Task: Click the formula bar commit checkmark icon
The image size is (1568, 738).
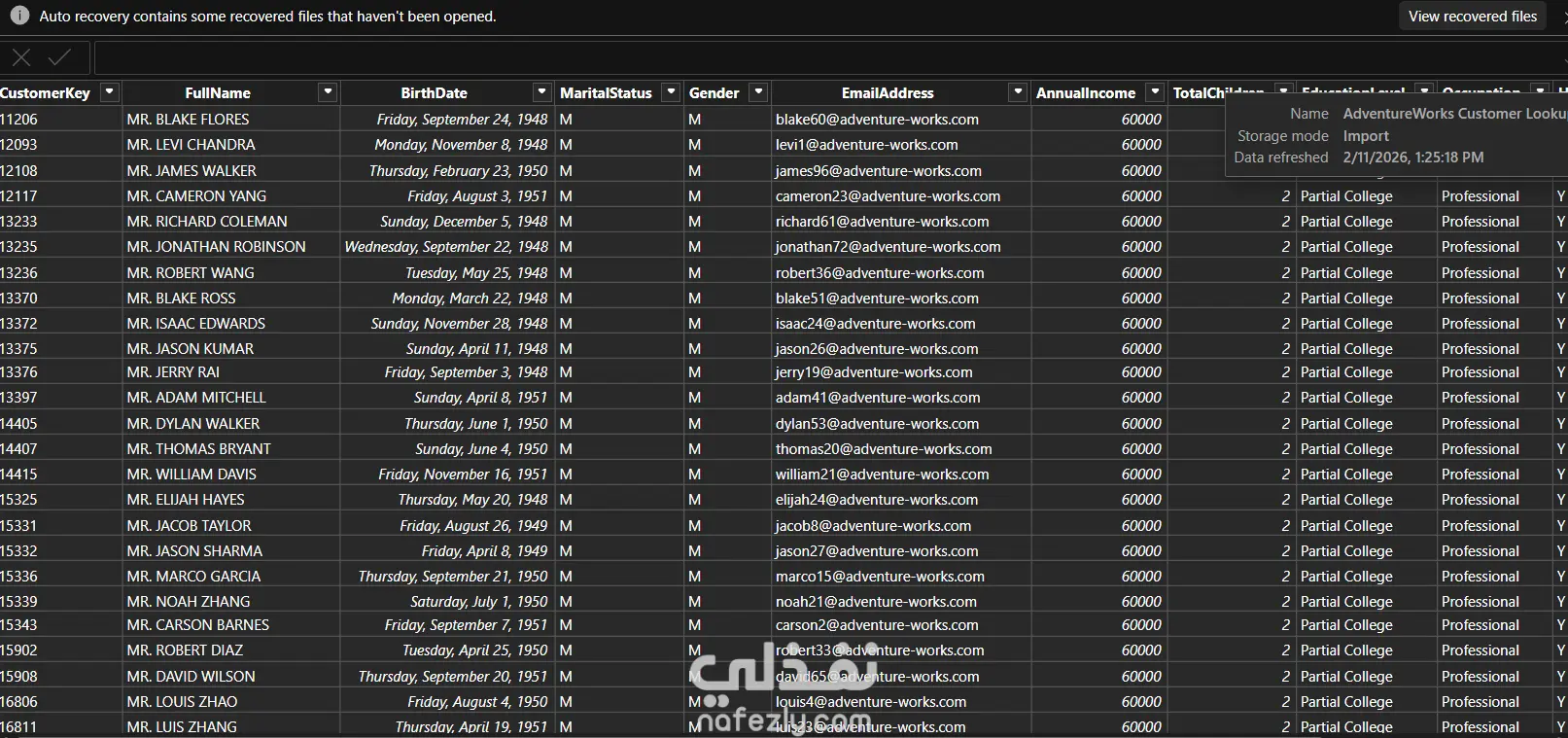Action: (x=59, y=57)
